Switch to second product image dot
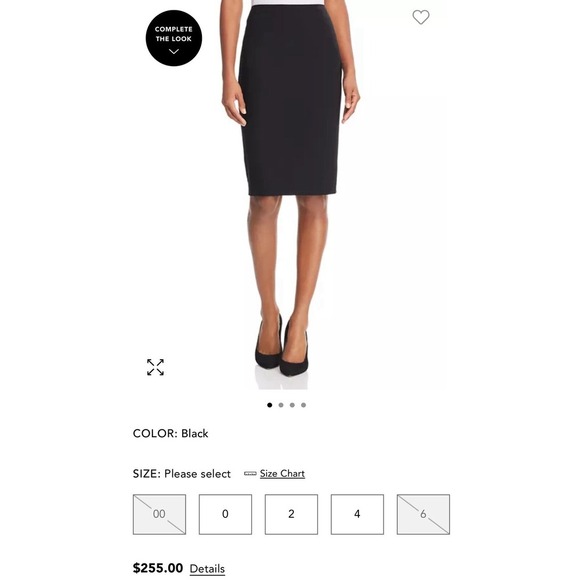Viewport: 580px width, 580px height. (x=281, y=405)
